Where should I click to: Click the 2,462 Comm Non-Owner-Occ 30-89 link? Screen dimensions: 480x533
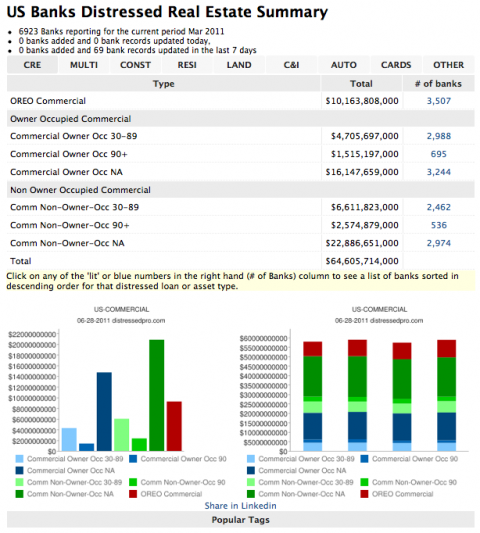(x=439, y=207)
